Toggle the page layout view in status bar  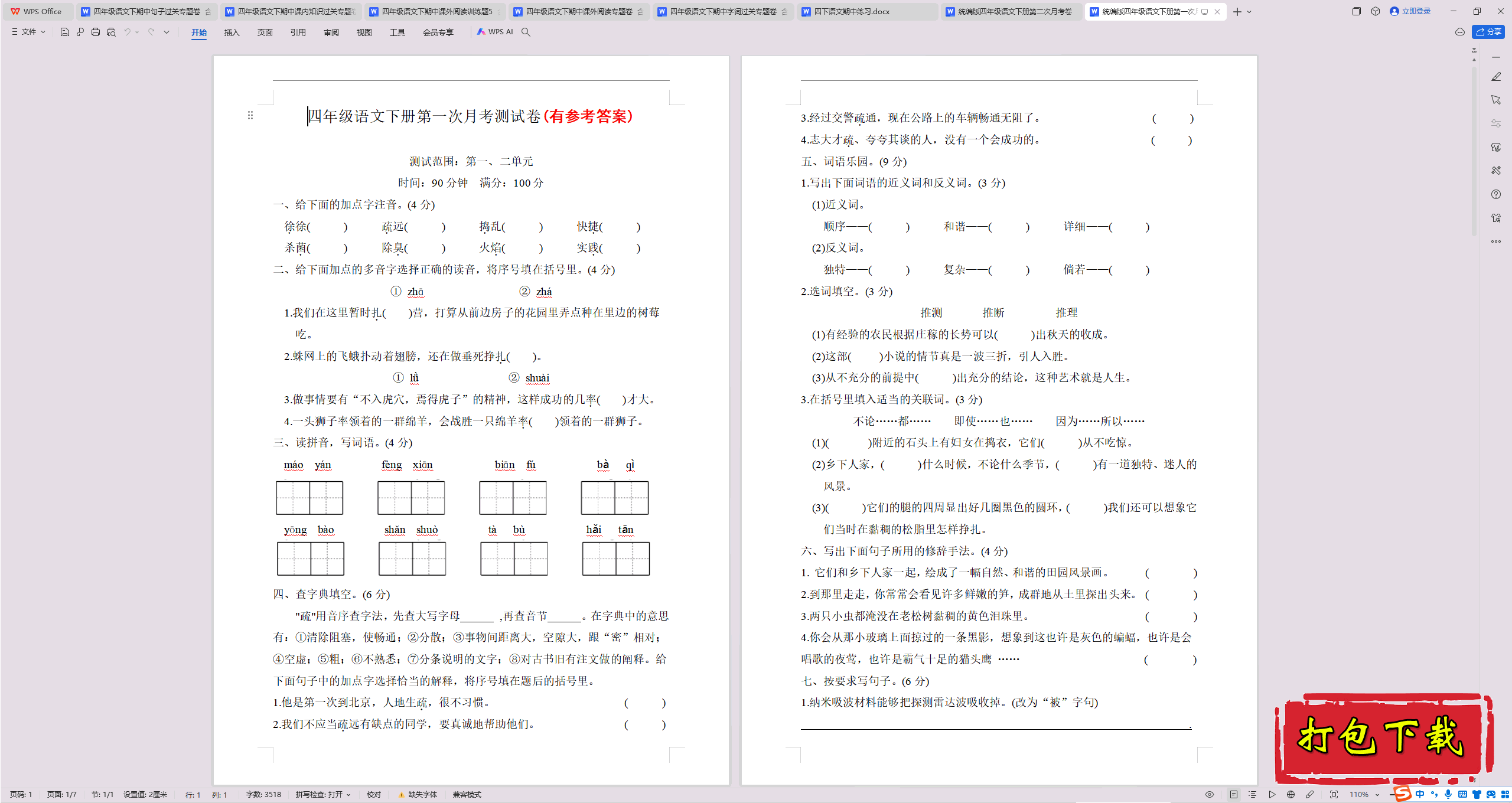(1233, 795)
